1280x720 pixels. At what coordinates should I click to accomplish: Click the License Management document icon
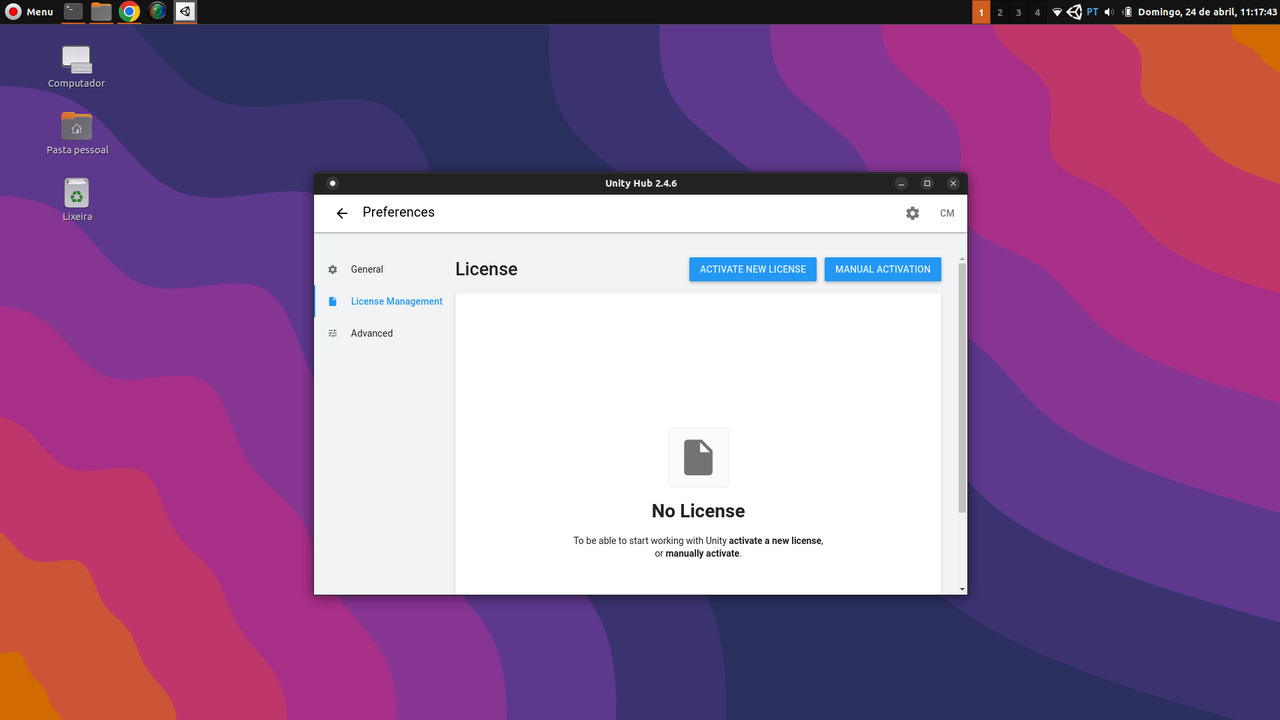333,301
